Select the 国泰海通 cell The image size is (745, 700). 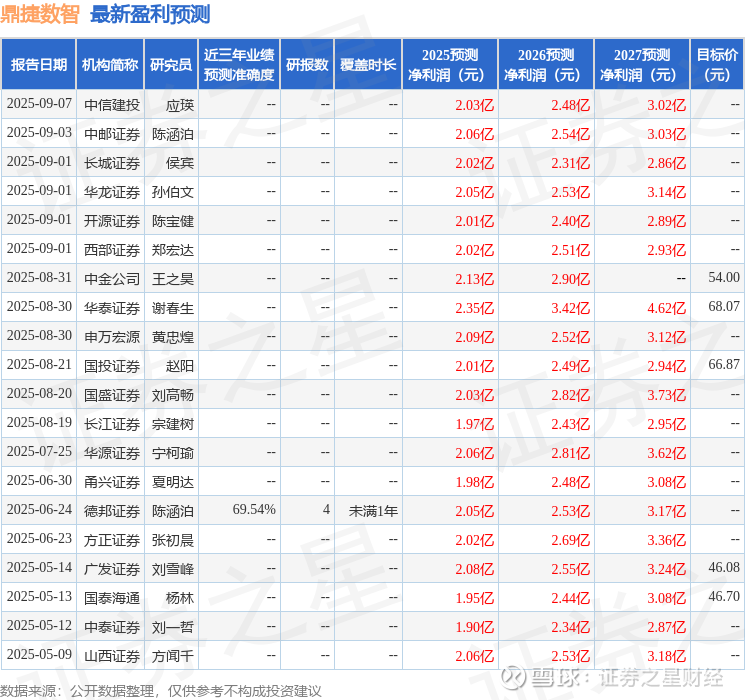pyautogui.click(x=112, y=598)
